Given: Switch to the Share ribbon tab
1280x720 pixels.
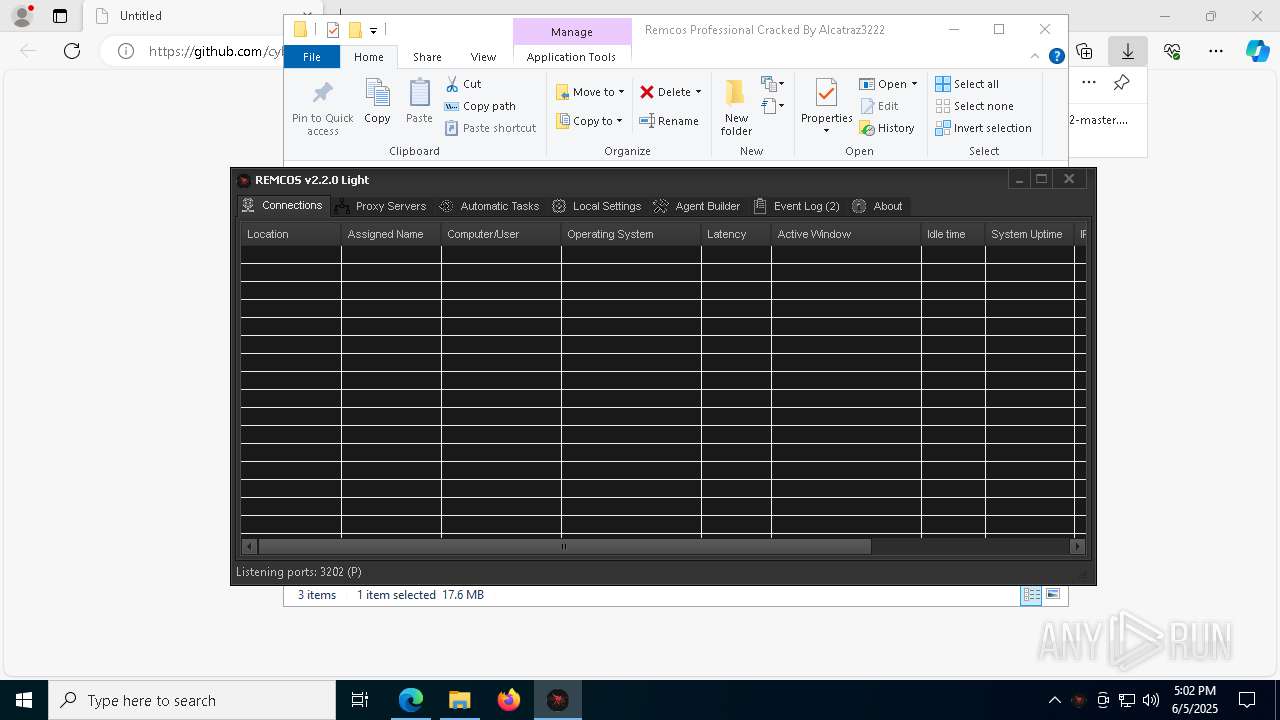Looking at the screenshot, I should (427, 57).
